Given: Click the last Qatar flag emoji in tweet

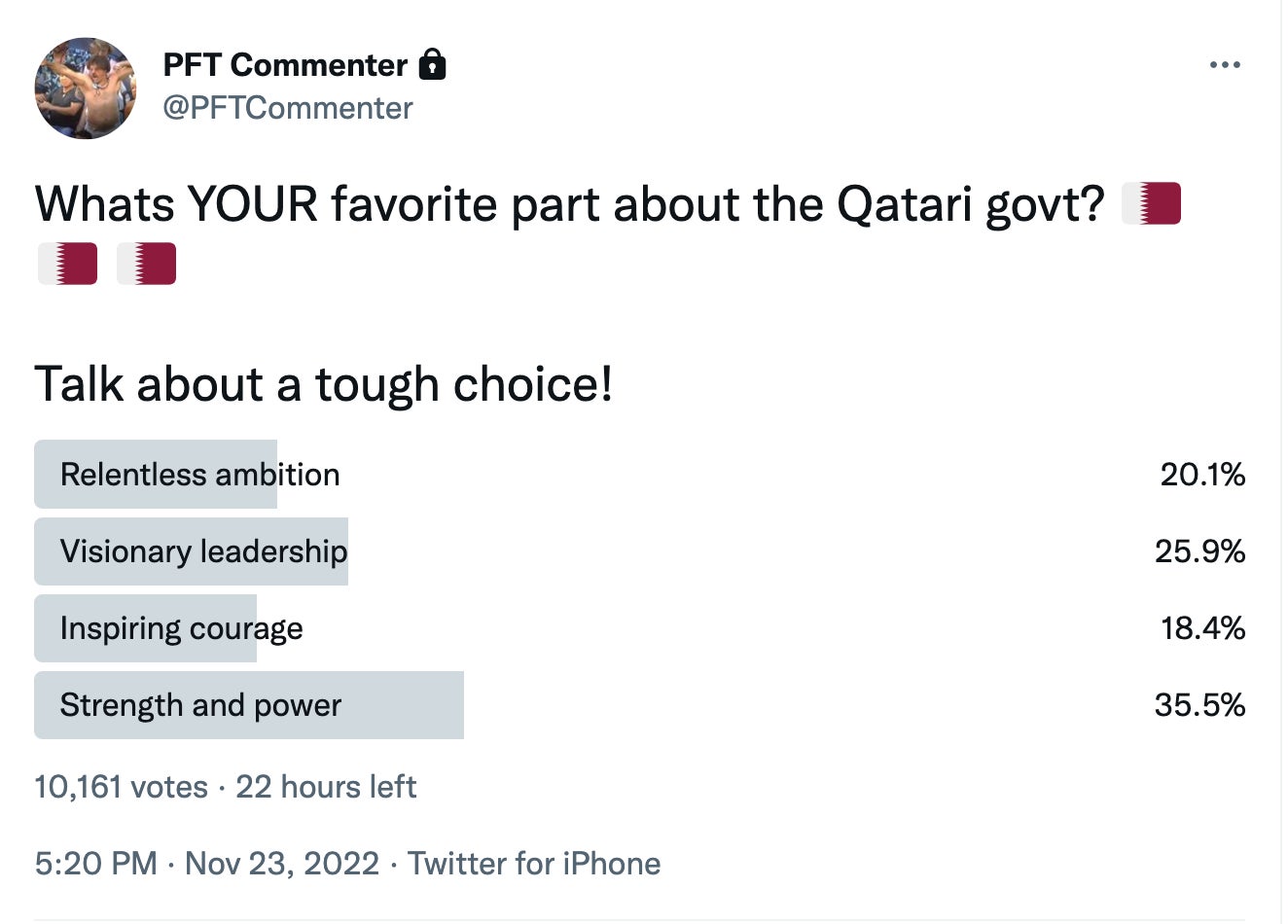Looking at the screenshot, I should point(147,264).
